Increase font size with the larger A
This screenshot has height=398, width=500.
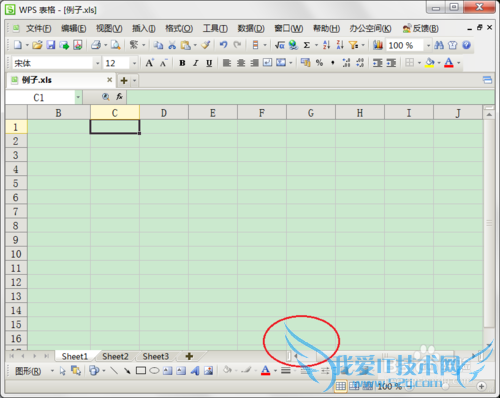point(149,63)
